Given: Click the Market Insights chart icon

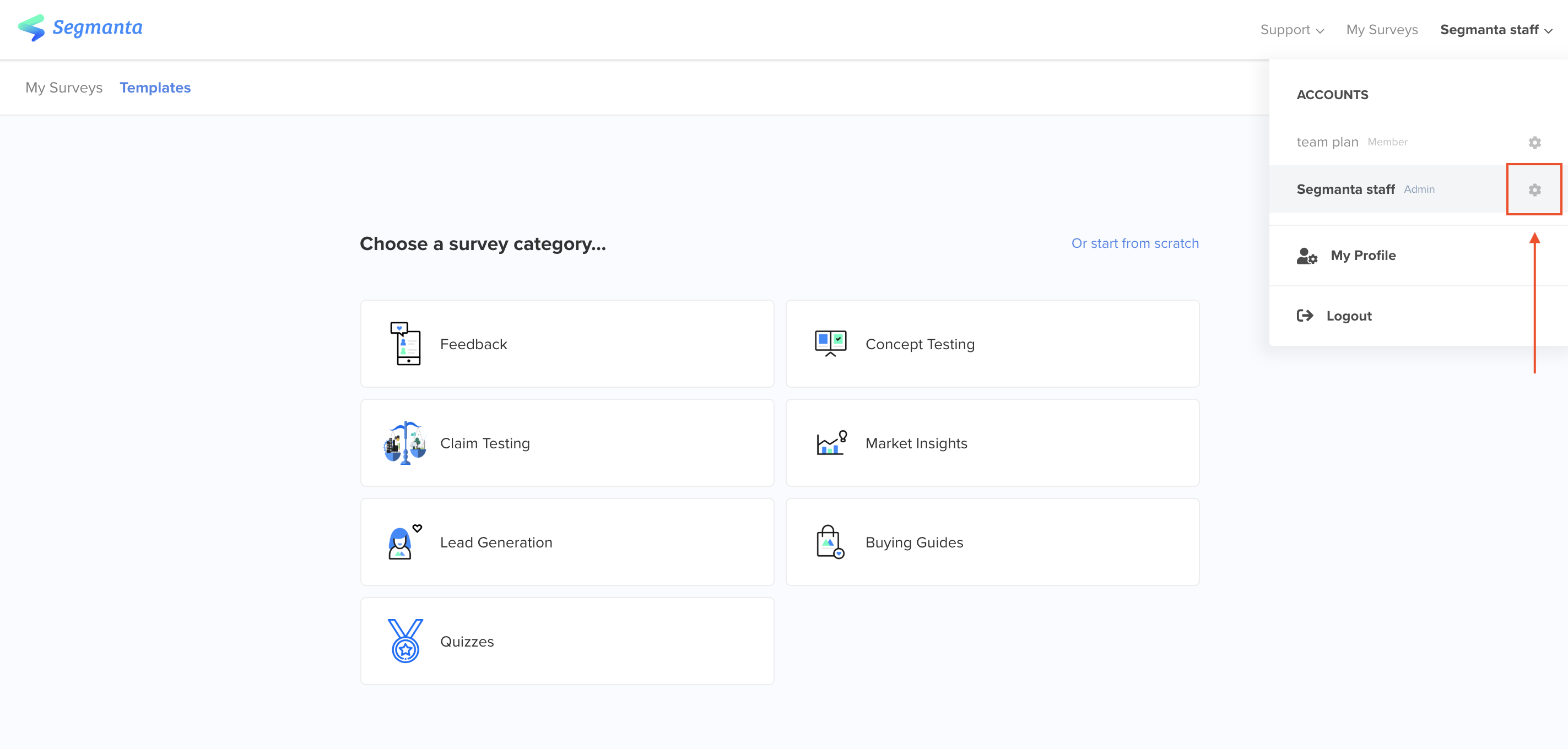Looking at the screenshot, I should click(x=831, y=443).
